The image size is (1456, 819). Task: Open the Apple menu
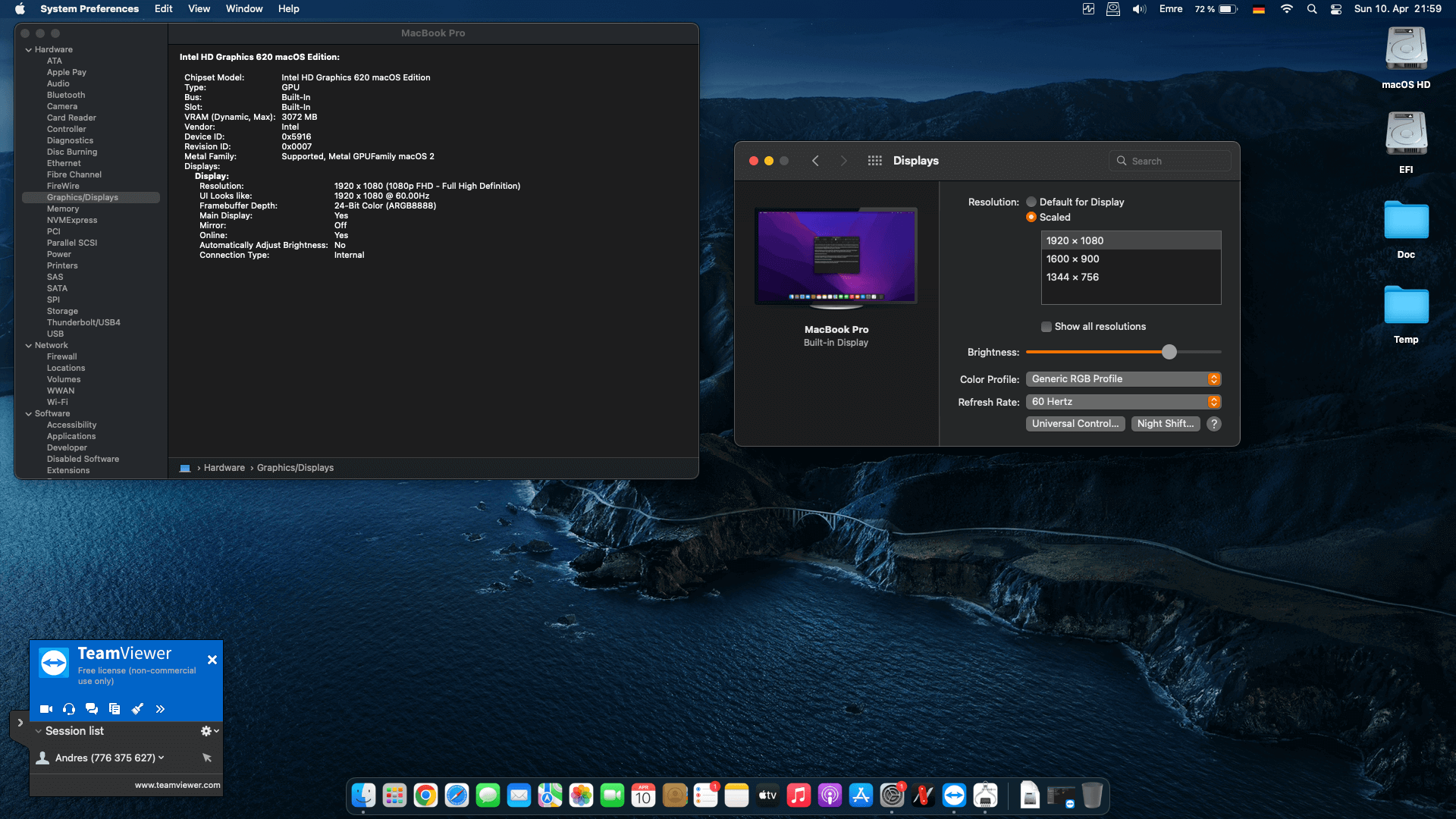point(20,9)
